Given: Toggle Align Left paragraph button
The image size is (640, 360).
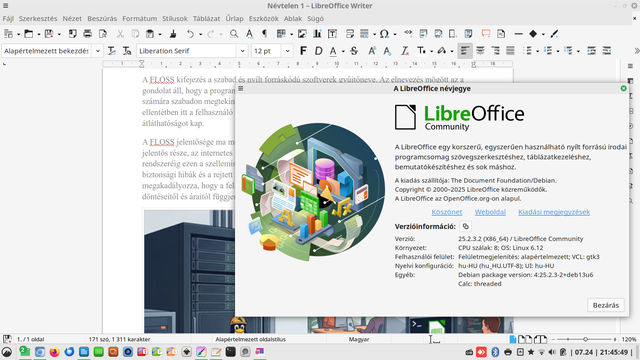Looking at the screenshot, I should click(x=465, y=51).
